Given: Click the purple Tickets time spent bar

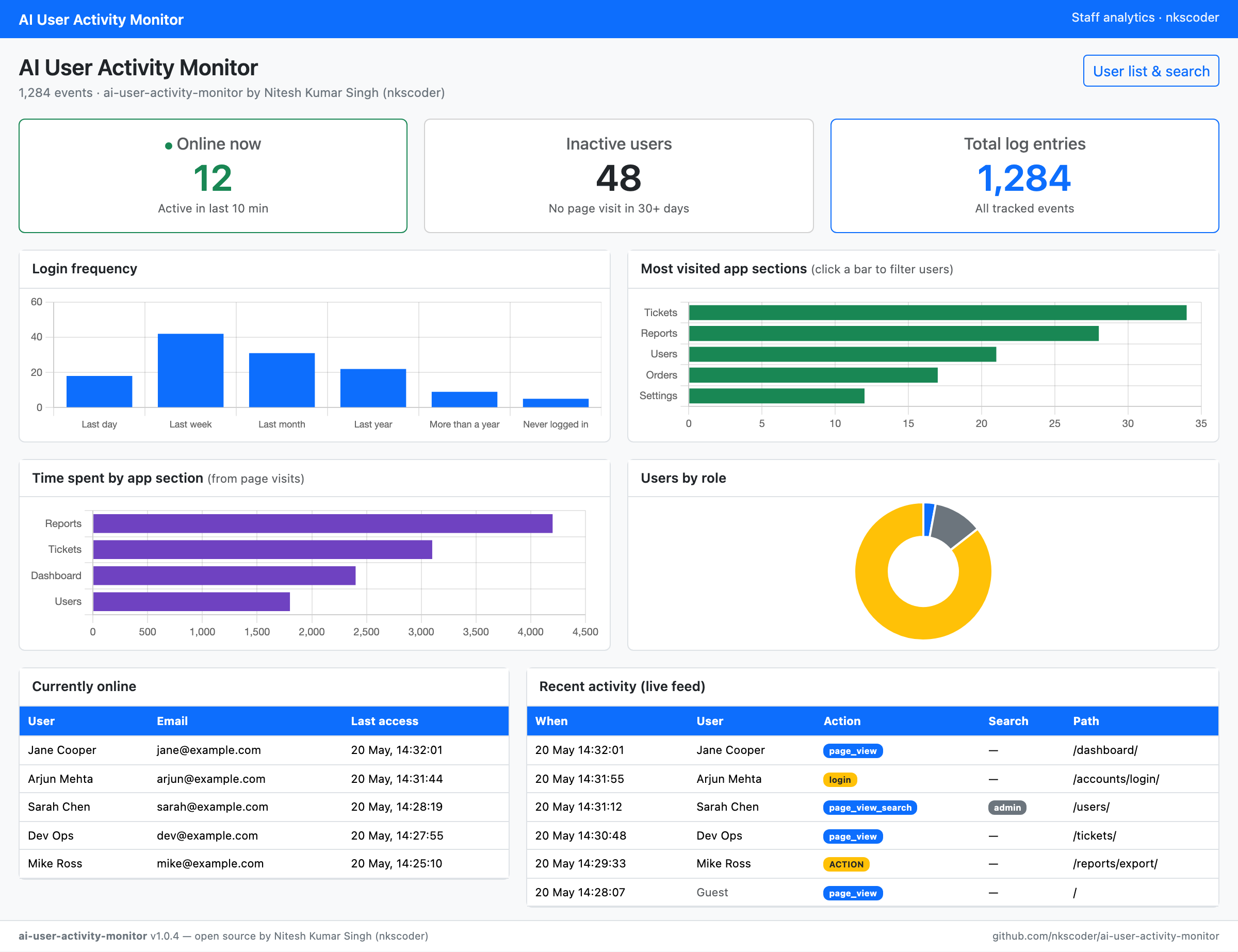Looking at the screenshot, I should pos(263,549).
